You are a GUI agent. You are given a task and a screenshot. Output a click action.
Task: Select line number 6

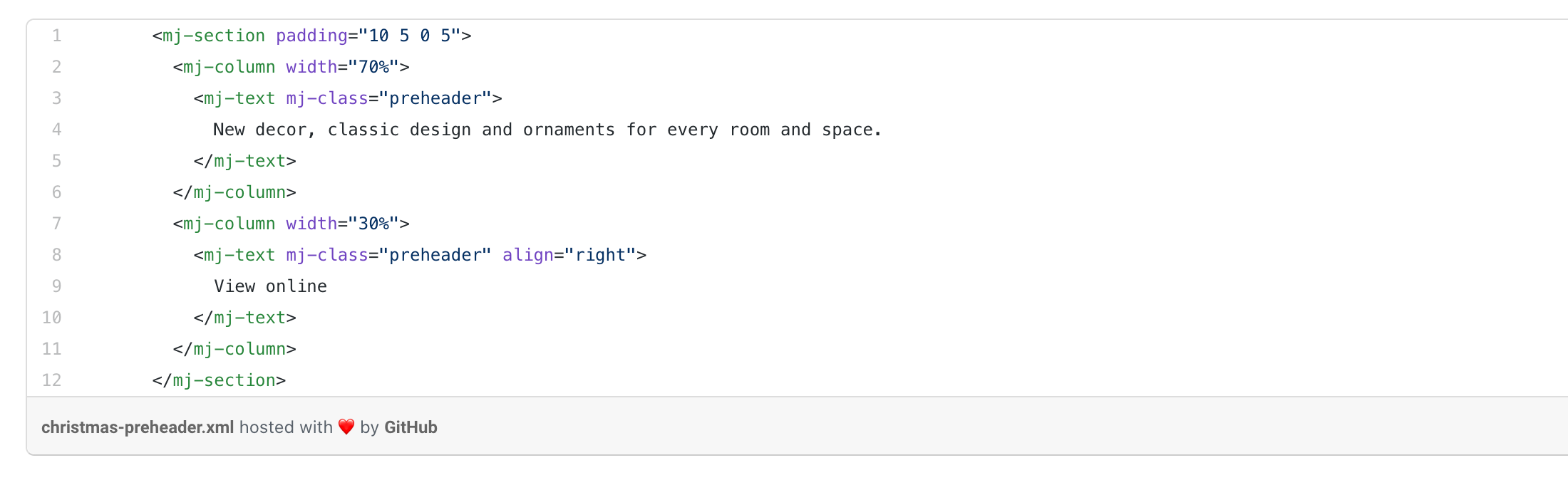click(x=57, y=192)
